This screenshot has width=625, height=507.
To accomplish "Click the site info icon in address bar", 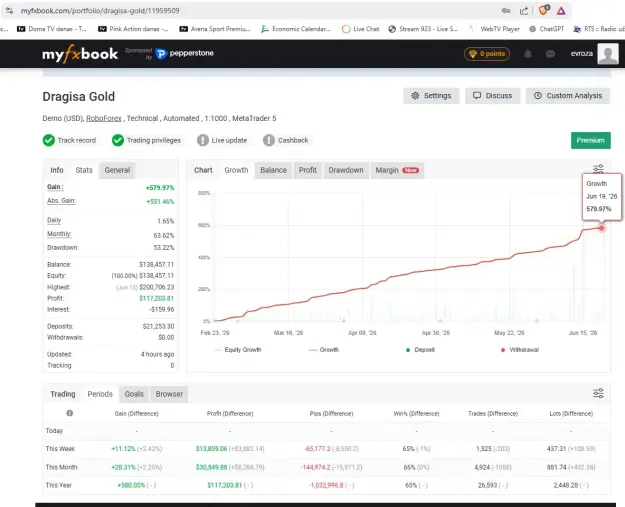I will click(x=9, y=11).
